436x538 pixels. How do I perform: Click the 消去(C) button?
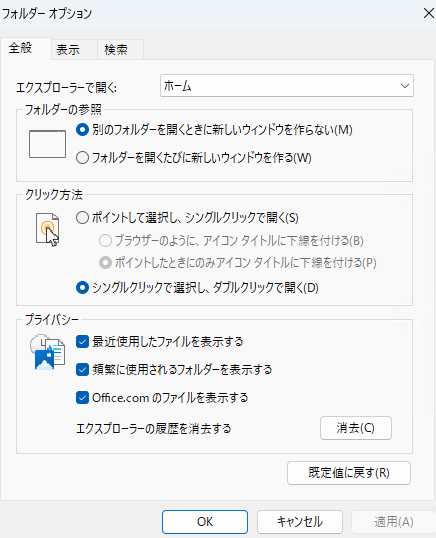click(356, 428)
